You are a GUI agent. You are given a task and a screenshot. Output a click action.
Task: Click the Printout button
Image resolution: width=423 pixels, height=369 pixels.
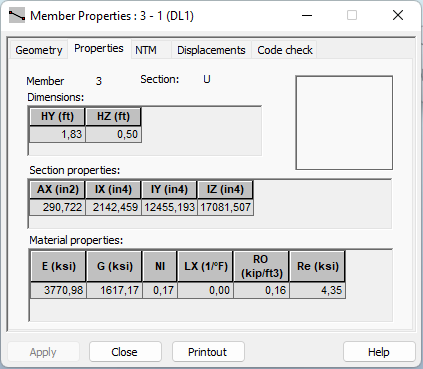pos(208,352)
